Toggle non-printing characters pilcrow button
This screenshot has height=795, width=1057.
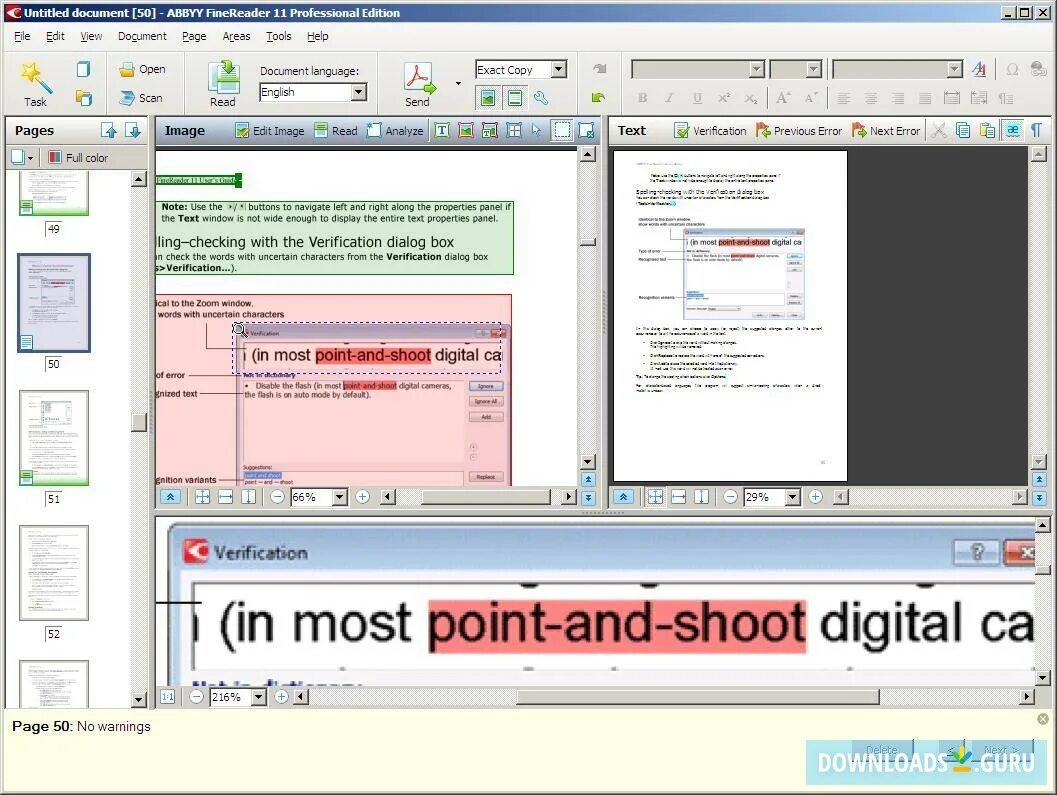click(x=1036, y=131)
